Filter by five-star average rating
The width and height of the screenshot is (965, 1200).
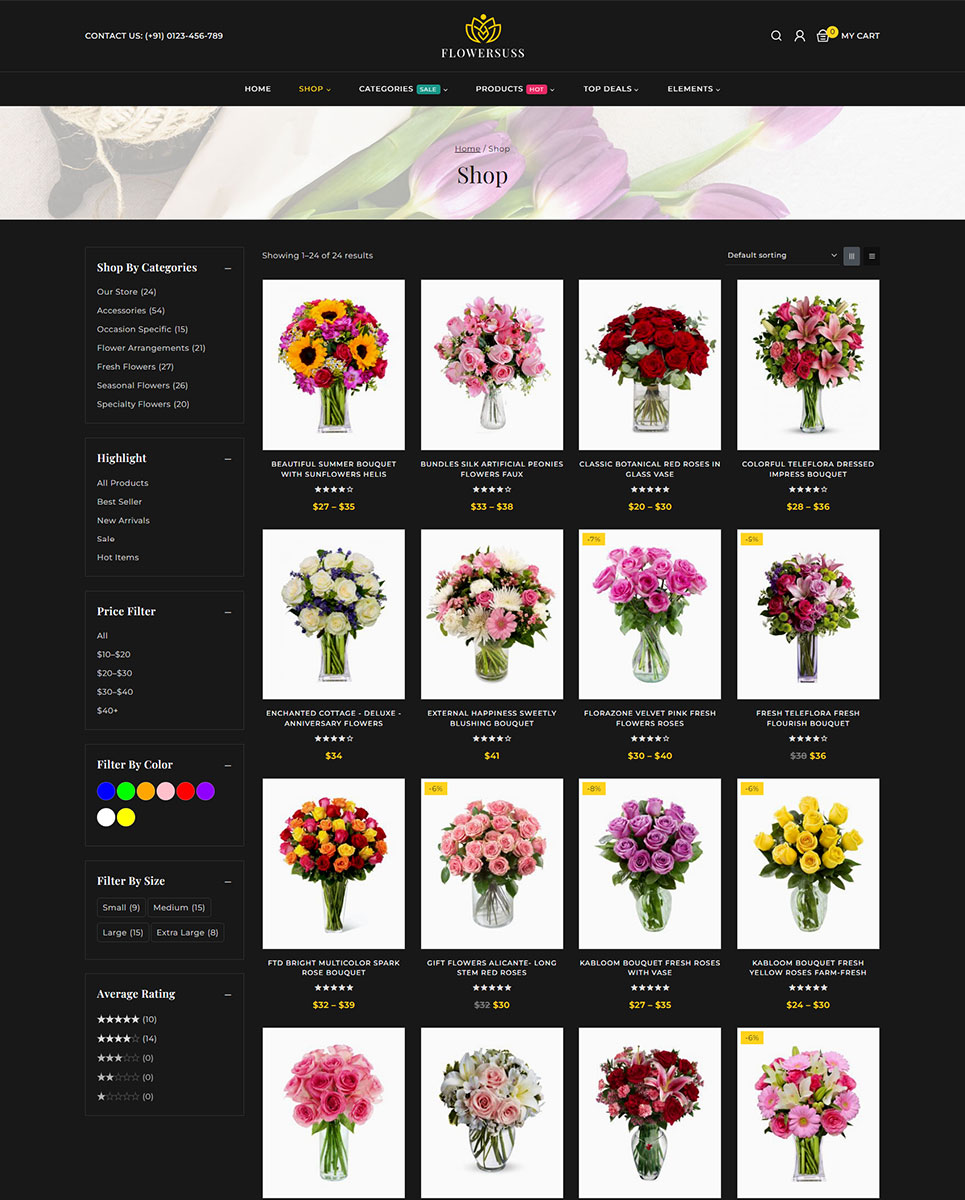click(118, 1019)
